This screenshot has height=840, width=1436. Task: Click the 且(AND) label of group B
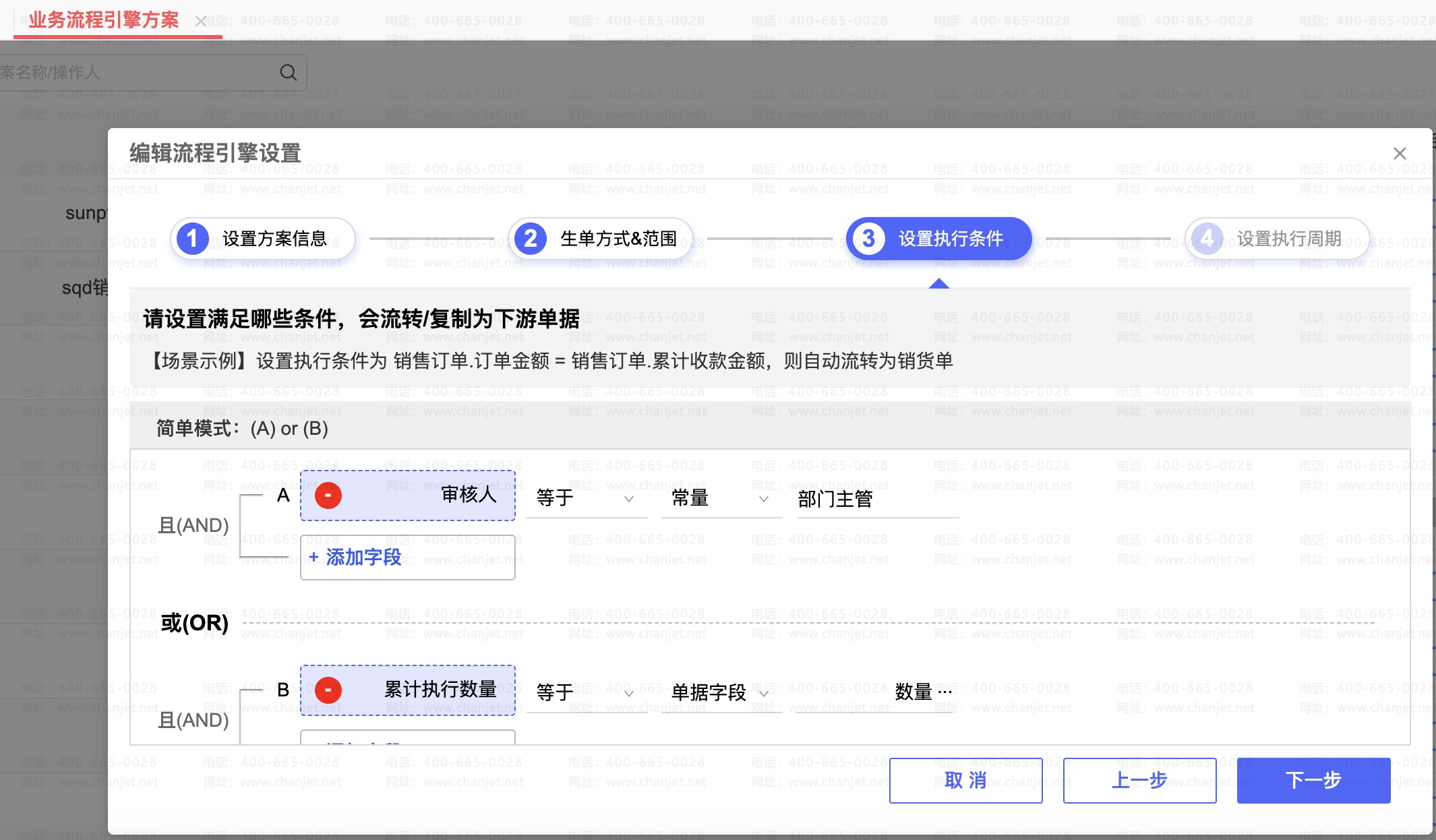pos(193,720)
